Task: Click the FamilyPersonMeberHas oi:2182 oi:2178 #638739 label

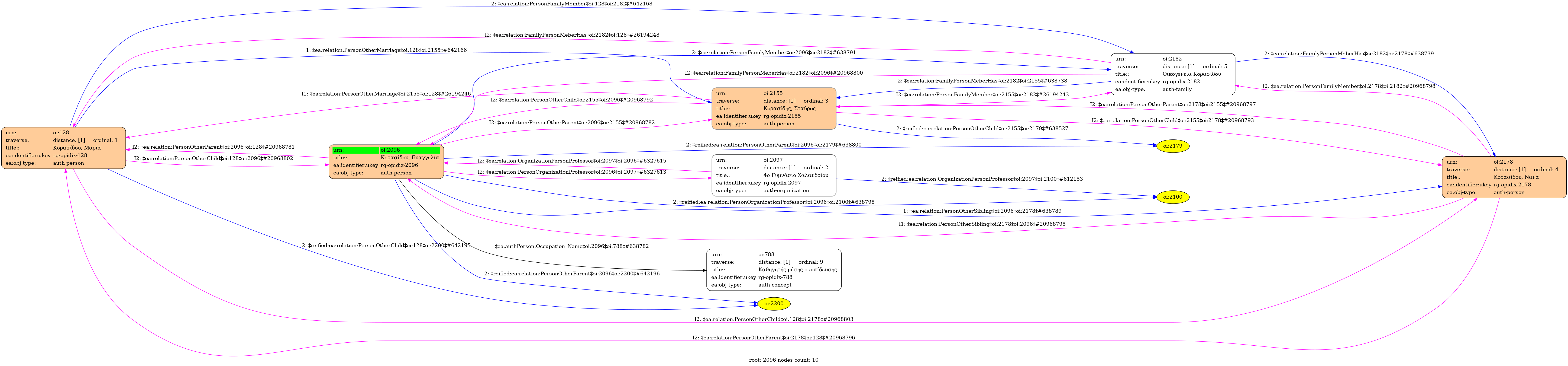Action: (x=1348, y=54)
